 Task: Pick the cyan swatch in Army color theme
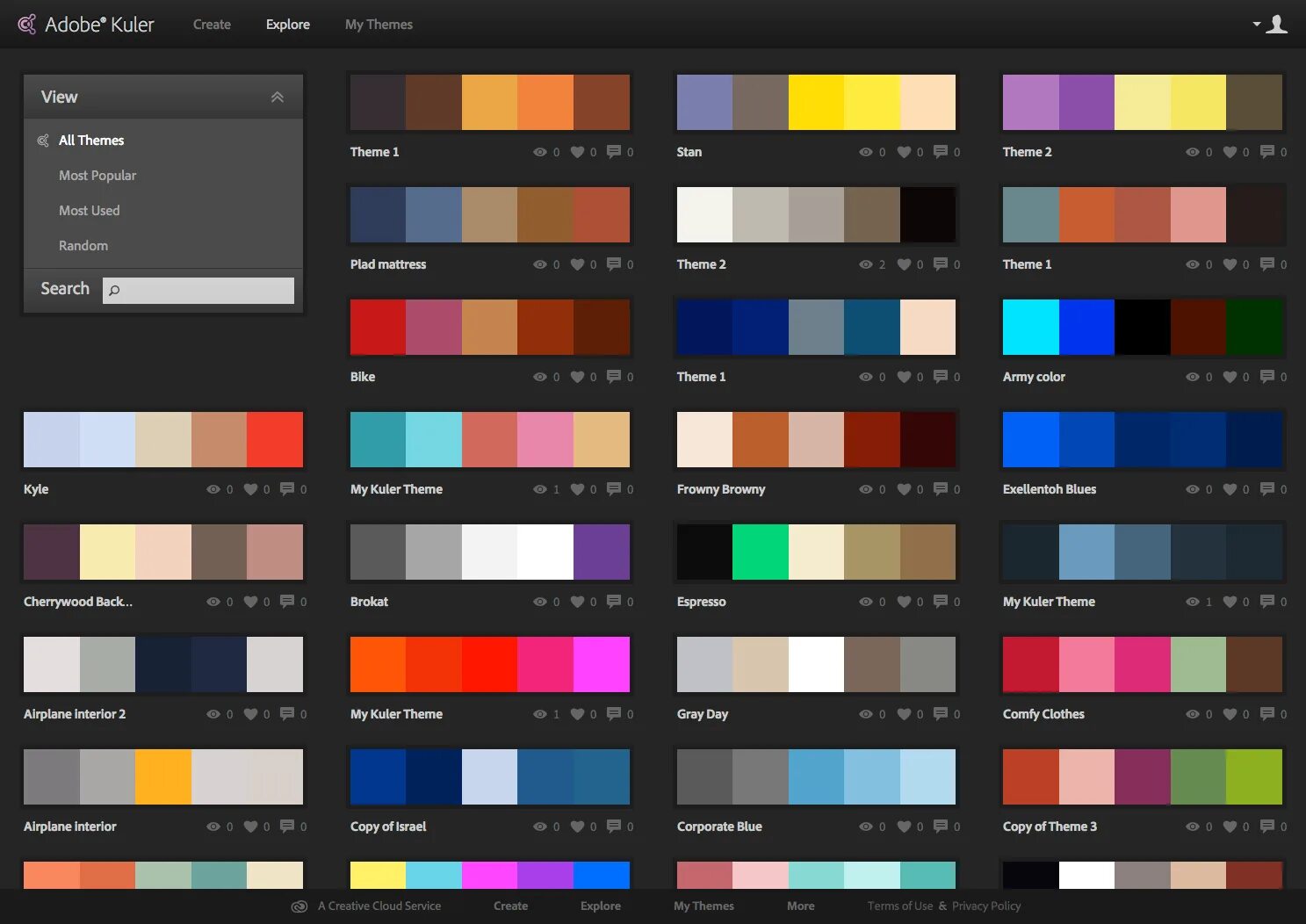[1031, 327]
